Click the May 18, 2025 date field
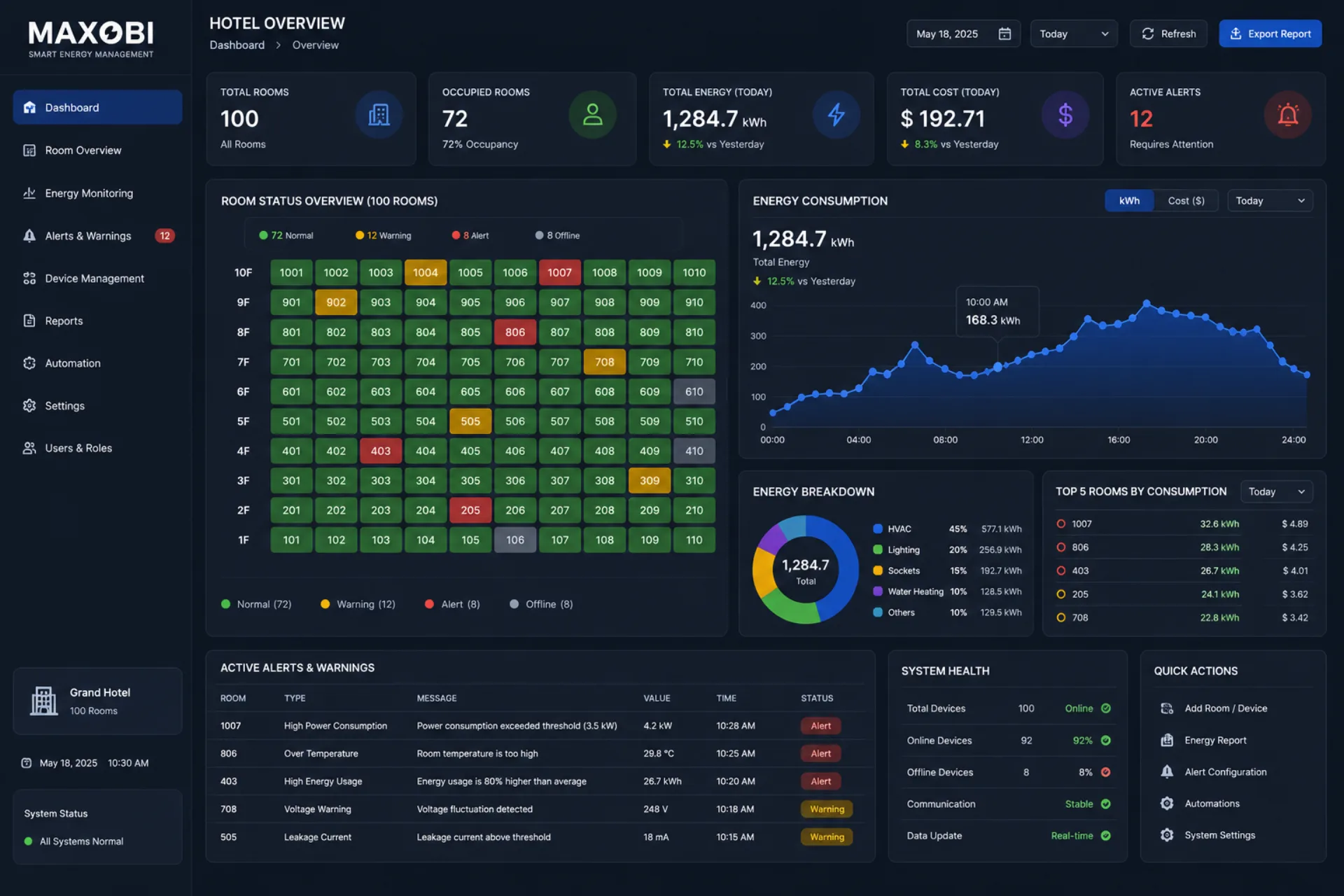 [x=963, y=34]
